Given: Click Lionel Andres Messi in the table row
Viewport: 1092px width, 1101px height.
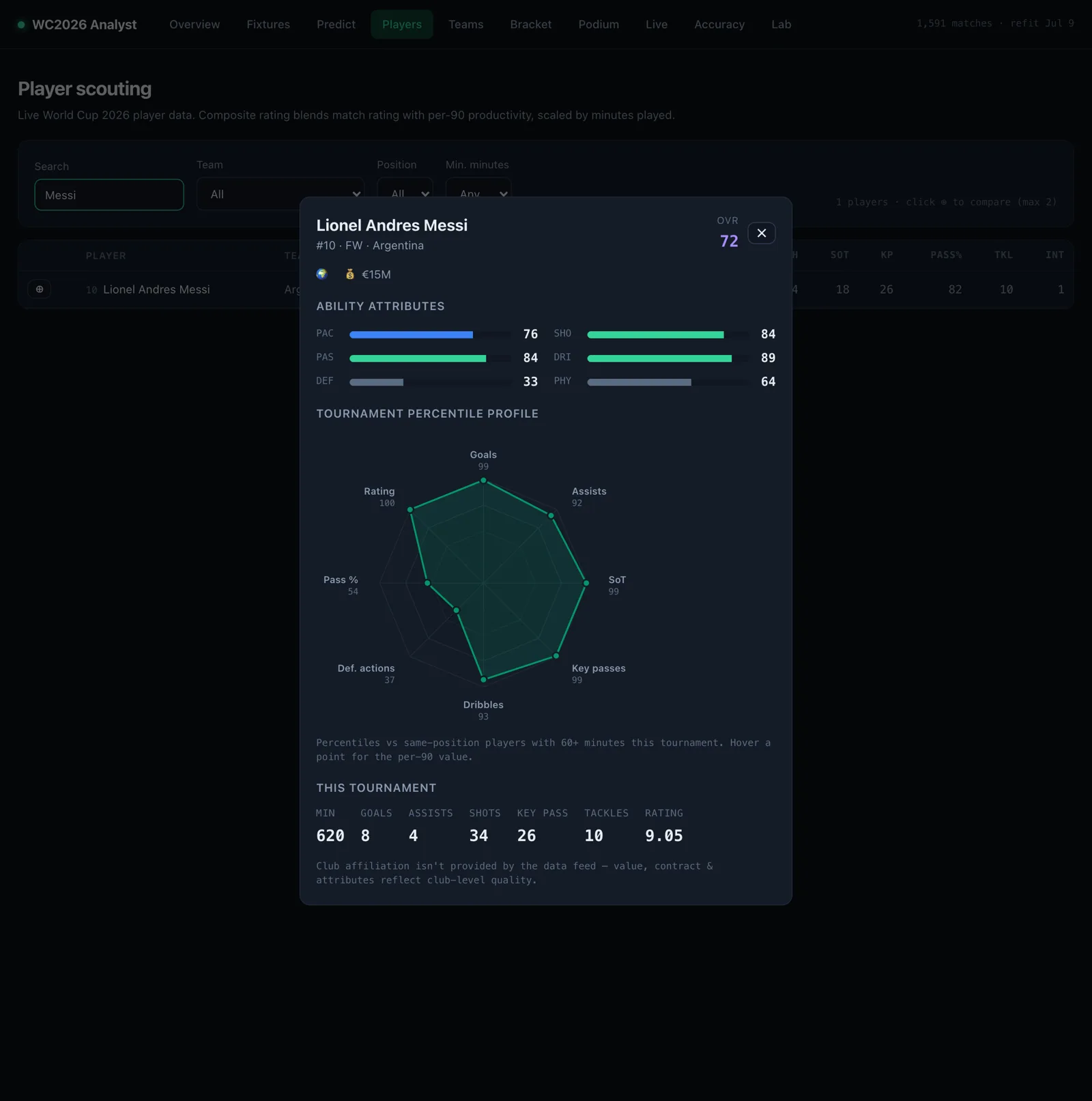Looking at the screenshot, I should click(156, 289).
